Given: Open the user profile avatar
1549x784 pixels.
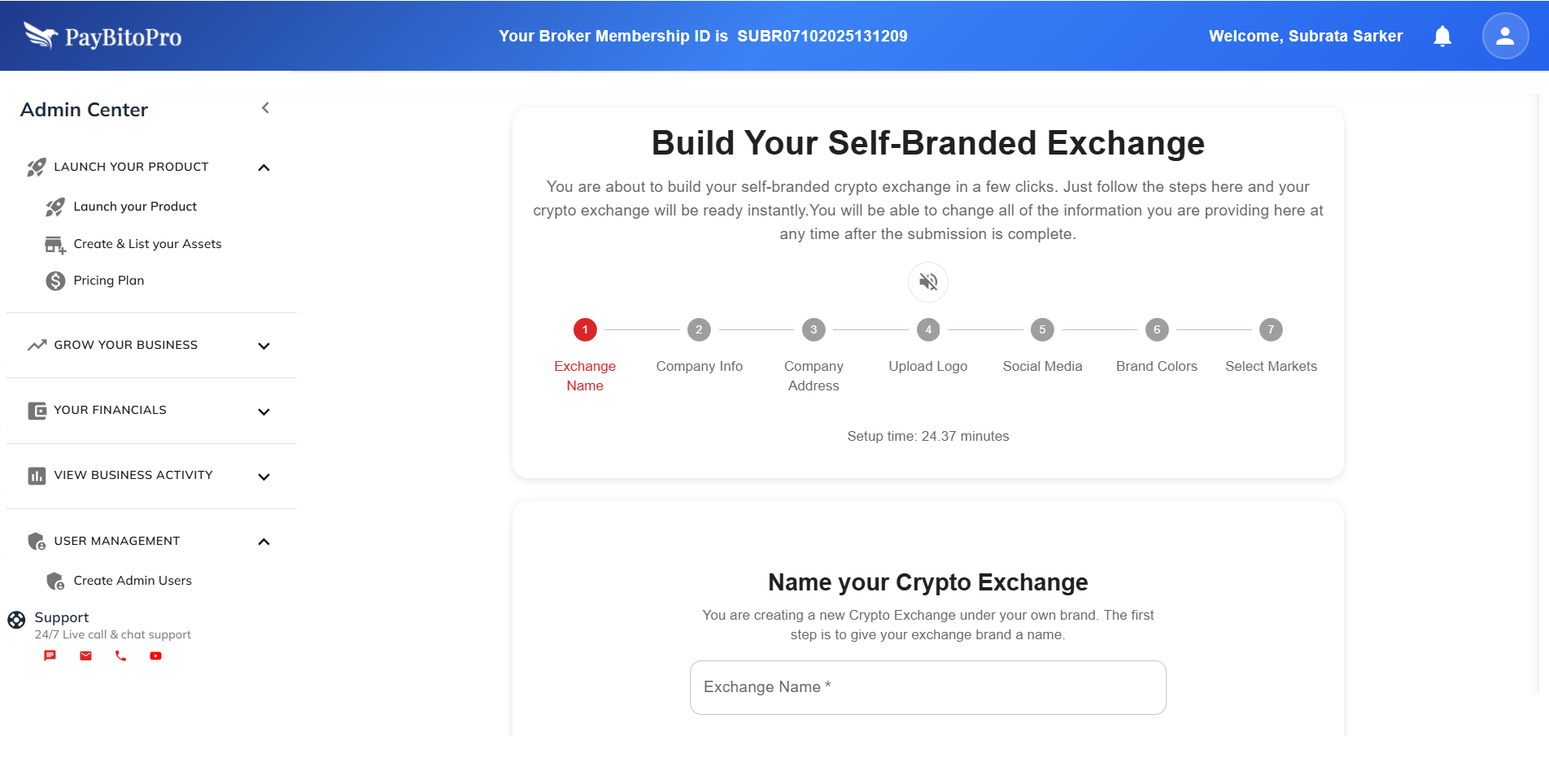Looking at the screenshot, I should [x=1505, y=36].
